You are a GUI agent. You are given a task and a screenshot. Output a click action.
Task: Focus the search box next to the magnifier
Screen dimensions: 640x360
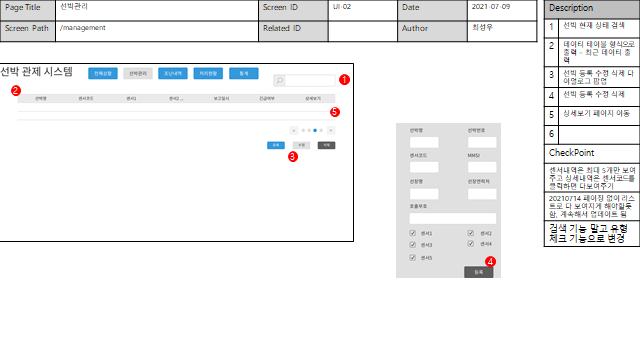point(310,80)
